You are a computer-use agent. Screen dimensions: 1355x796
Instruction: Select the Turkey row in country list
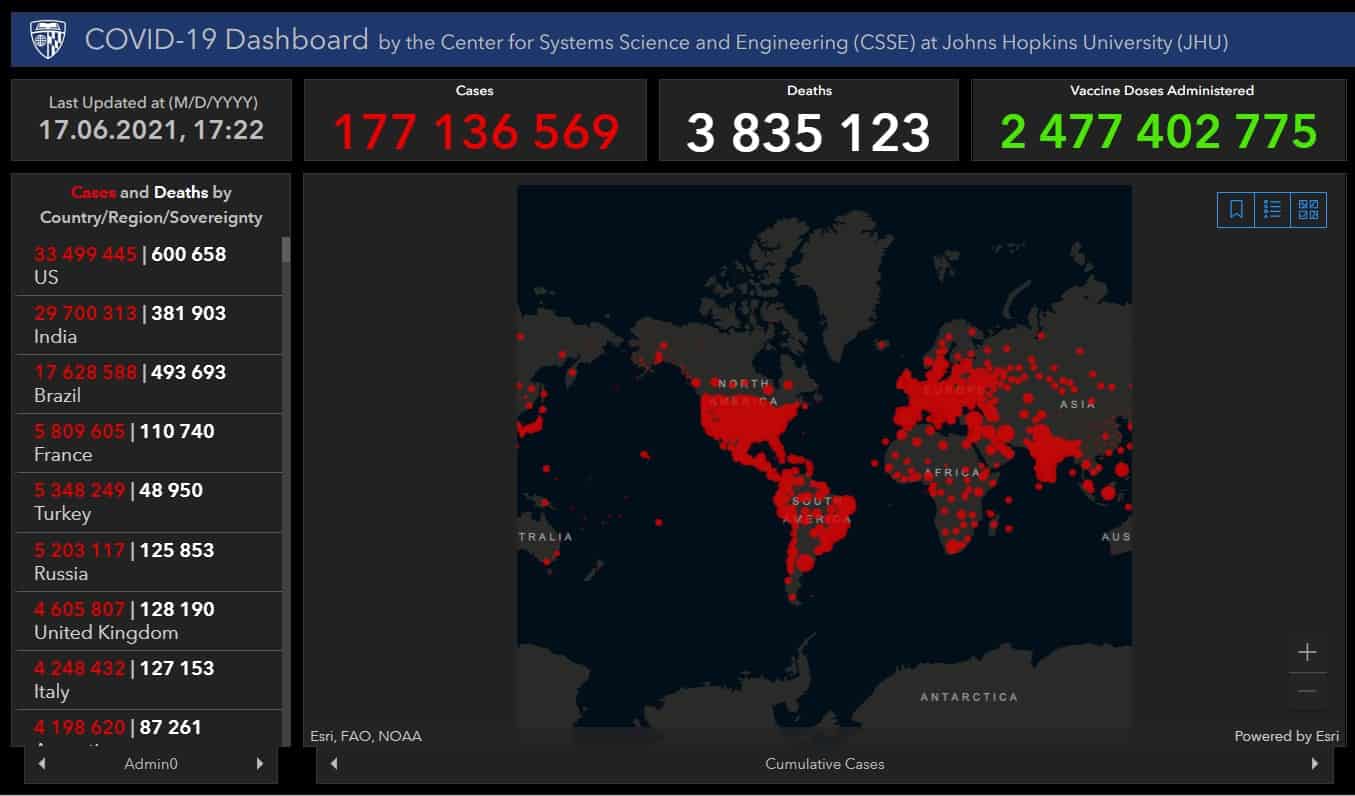pyautogui.click(x=148, y=501)
